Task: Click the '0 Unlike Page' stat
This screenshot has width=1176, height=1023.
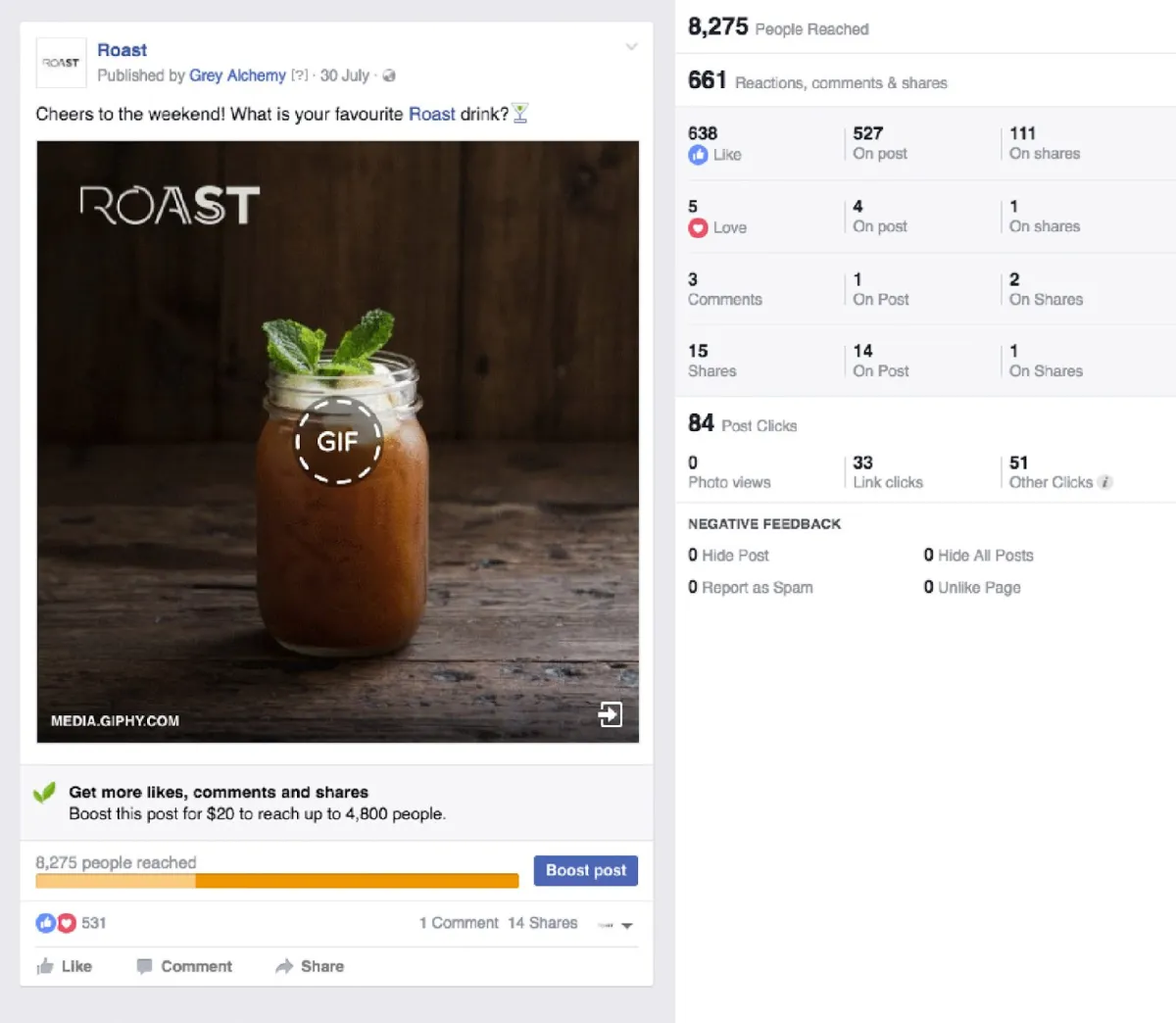Action: 972,588
